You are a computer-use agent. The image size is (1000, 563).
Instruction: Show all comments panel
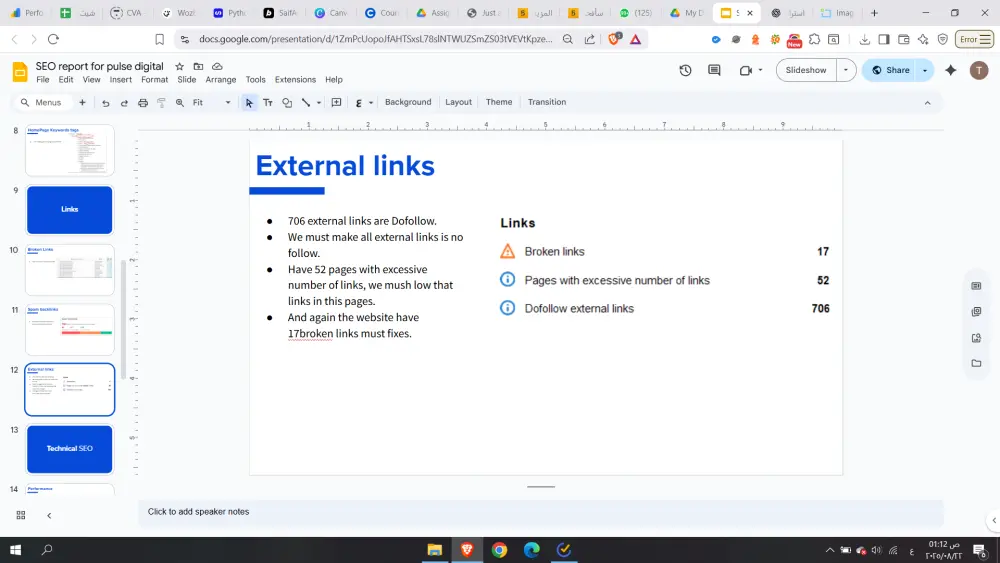pos(714,70)
